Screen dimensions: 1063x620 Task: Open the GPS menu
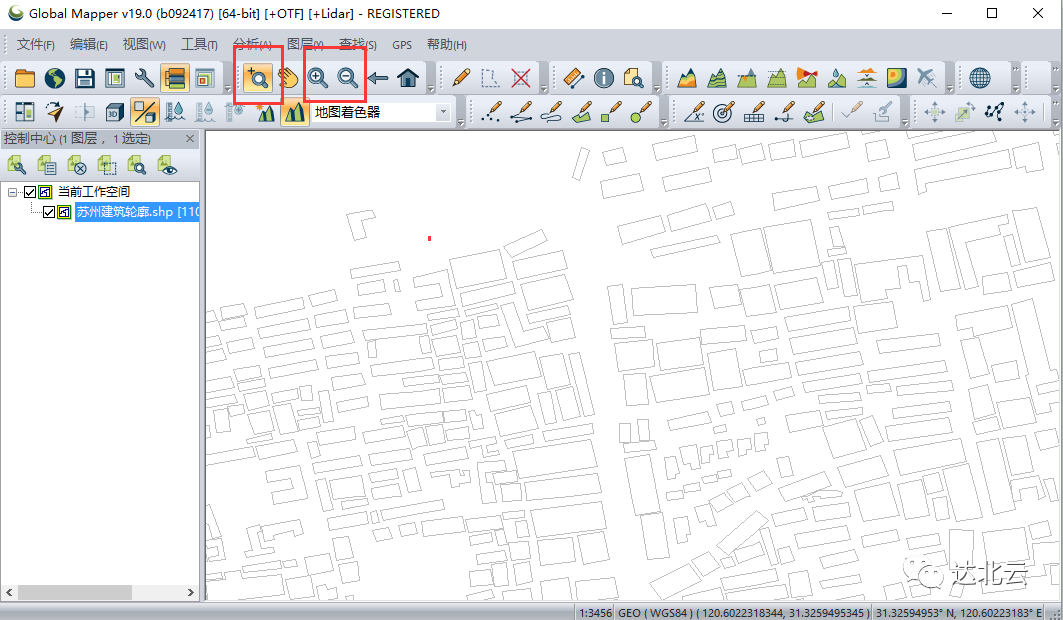[402, 45]
